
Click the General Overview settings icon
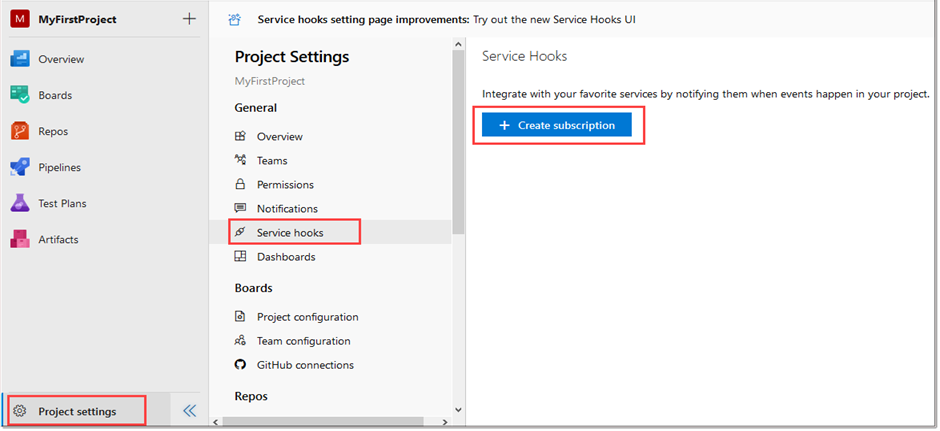tap(240, 136)
